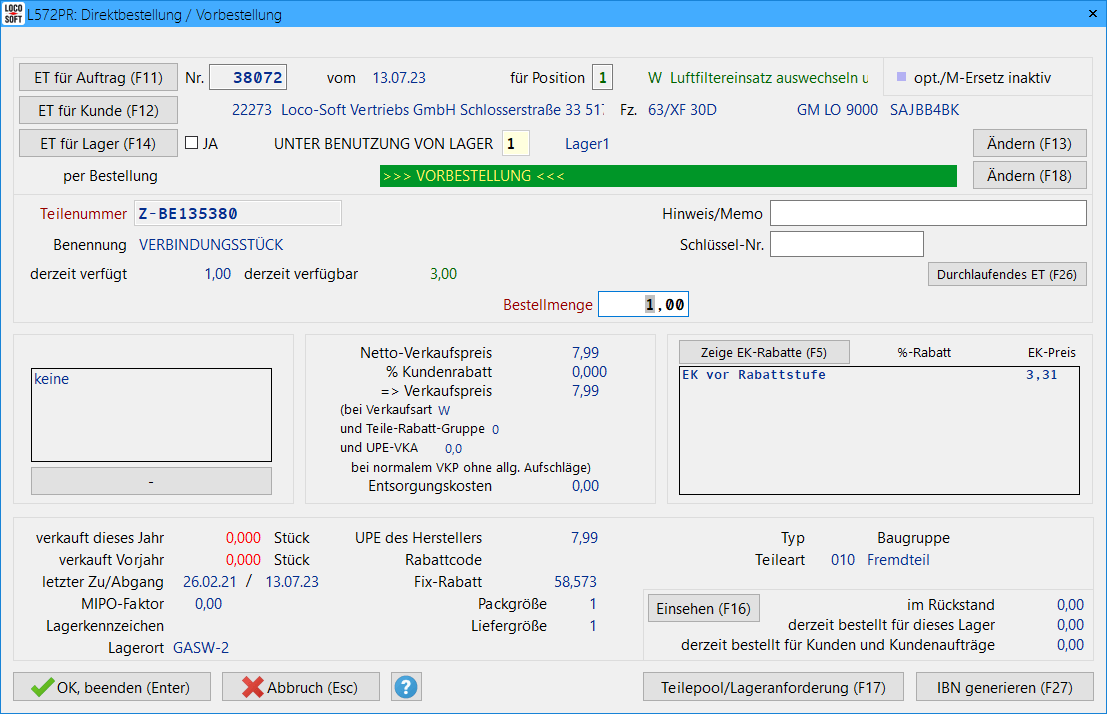Open Durchlaufendes ET (F26)

tap(1007, 274)
